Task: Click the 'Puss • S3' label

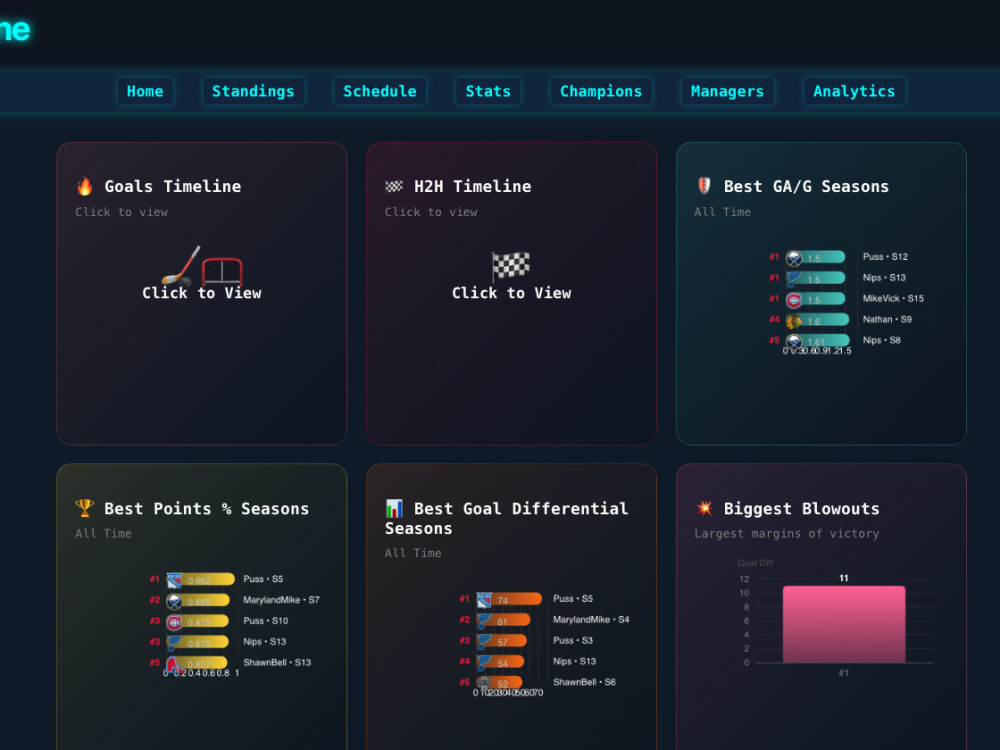Action: pyautogui.click(x=572, y=640)
